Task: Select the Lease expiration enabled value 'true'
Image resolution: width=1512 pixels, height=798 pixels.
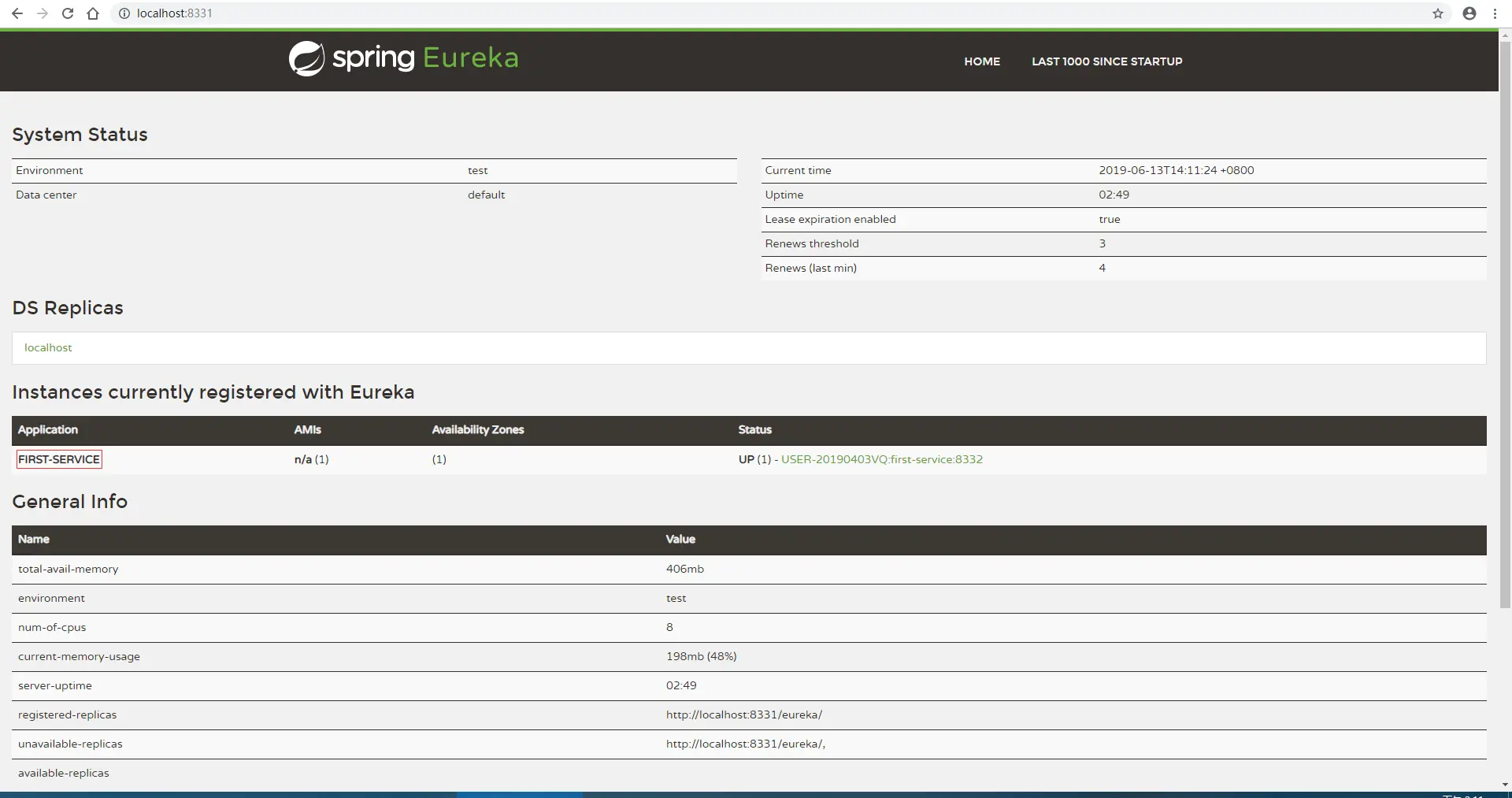Action: pyautogui.click(x=1110, y=219)
